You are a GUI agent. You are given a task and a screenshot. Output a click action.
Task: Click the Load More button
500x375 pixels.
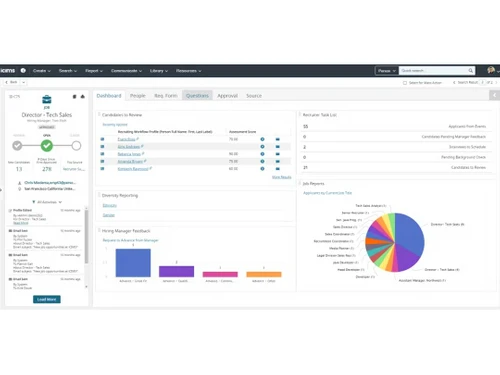click(x=47, y=299)
